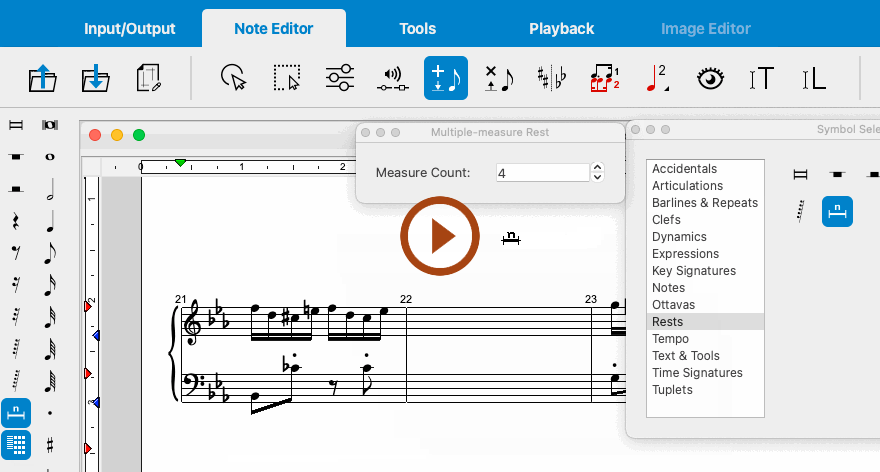The width and height of the screenshot is (880, 472).
Task: Adjust the Measure Count stepper arrows
Action: coord(598,173)
